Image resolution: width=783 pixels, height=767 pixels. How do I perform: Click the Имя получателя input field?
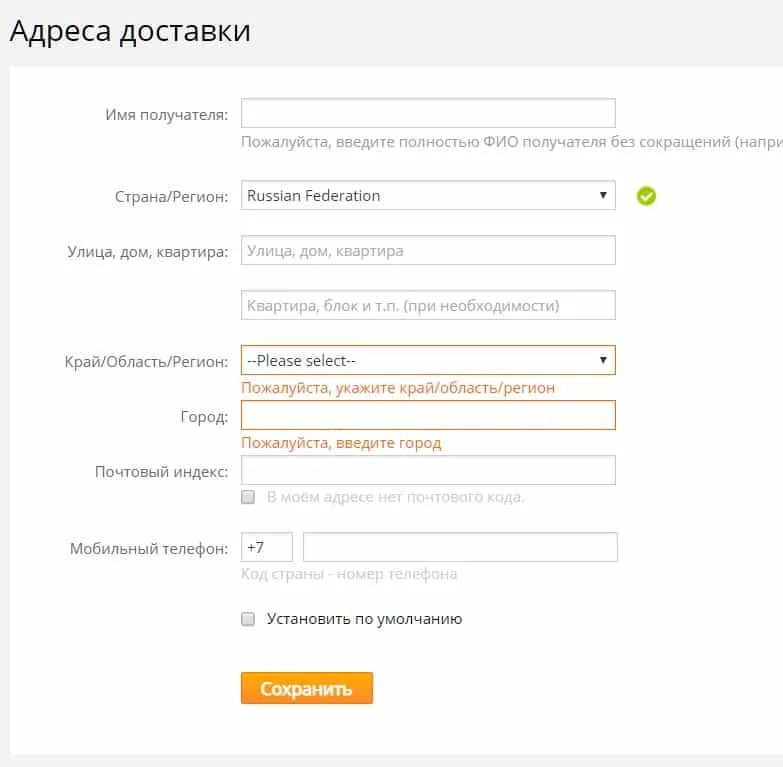(428, 113)
